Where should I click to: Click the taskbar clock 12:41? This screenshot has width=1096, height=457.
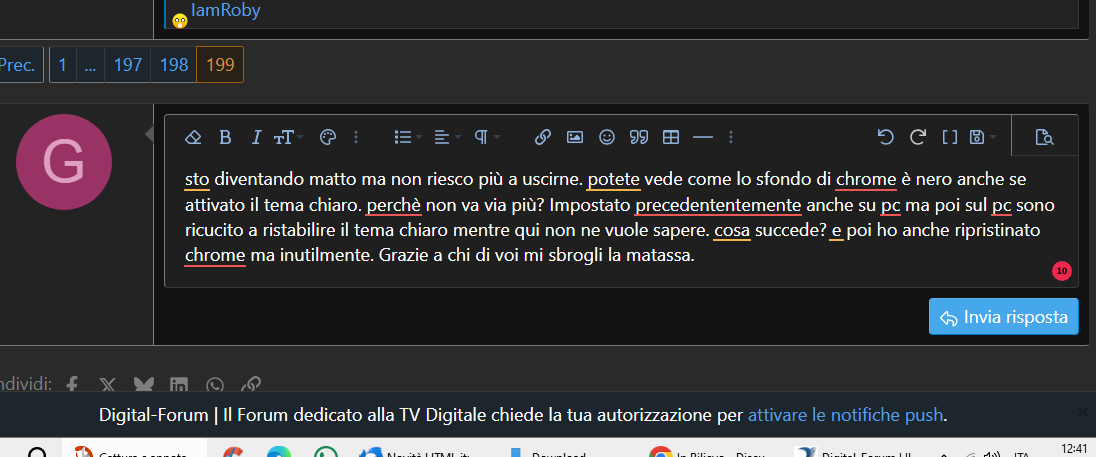(x=1073, y=449)
